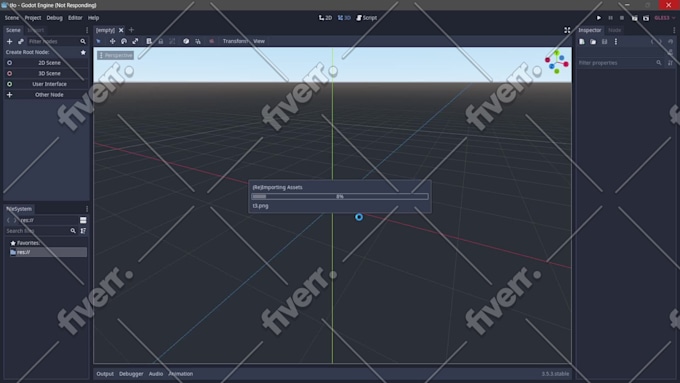680x383 pixels.
Task: Open Inspector object history icon
Action: click(x=670, y=42)
